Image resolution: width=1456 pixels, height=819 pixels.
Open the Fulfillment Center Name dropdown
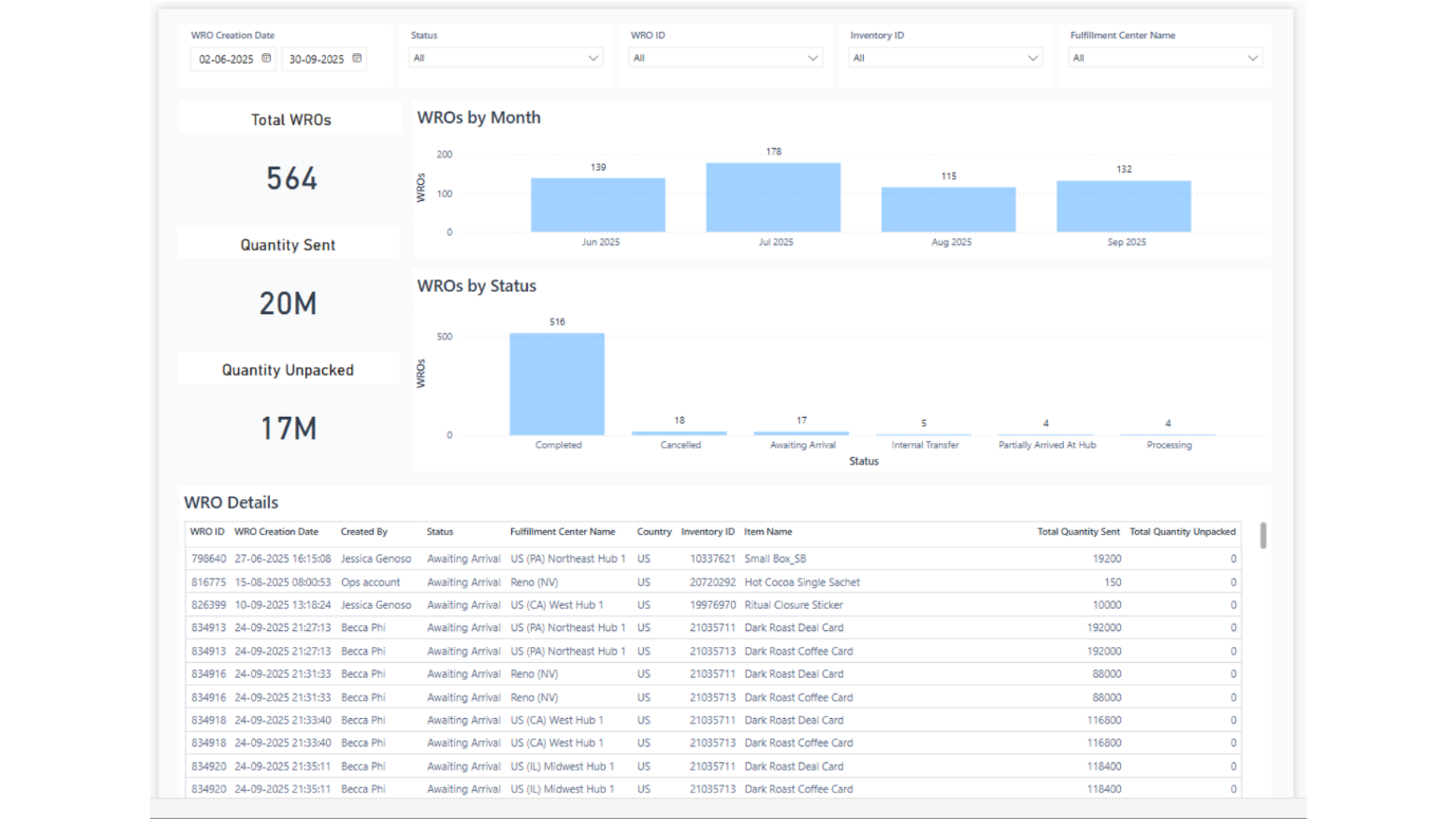[x=1252, y=58]
